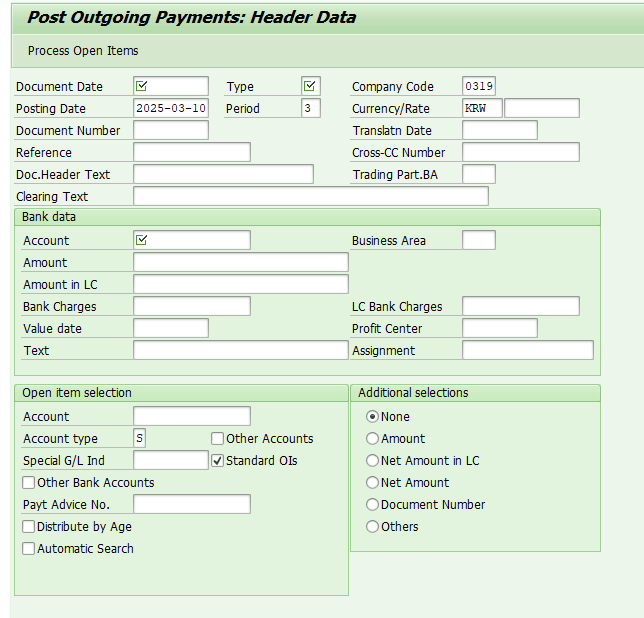
Task: Tick the Other Bank Accounts checkbox
Action: 29,482
